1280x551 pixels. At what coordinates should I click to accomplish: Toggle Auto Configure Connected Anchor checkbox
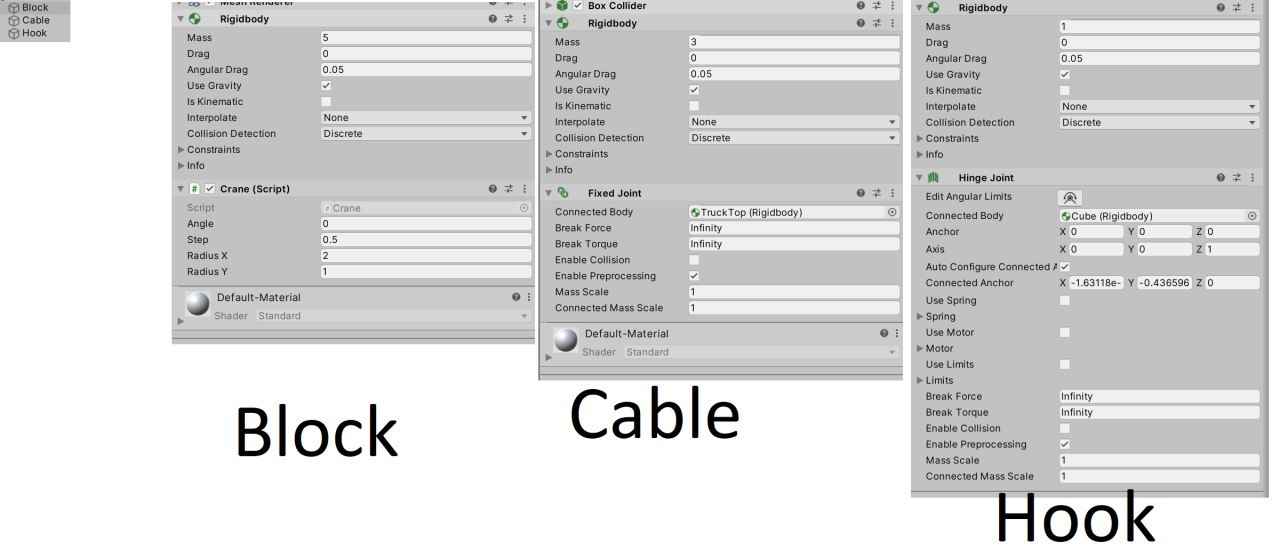coord(1064,267)
